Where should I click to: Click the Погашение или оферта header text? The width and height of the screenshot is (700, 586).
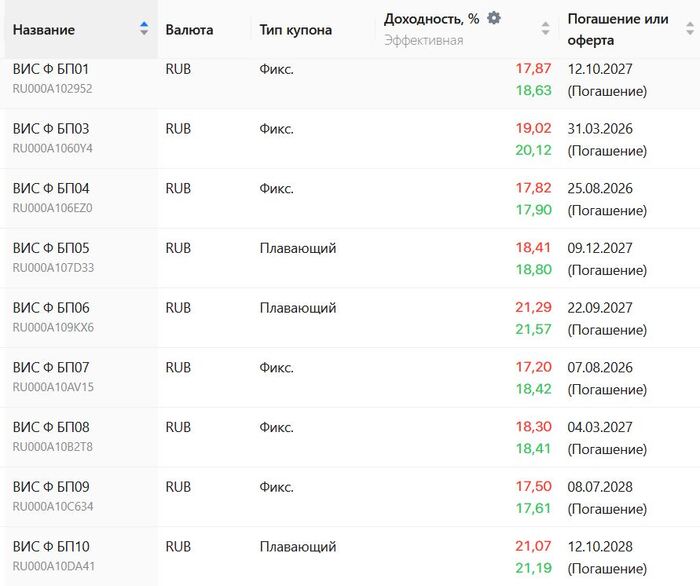pyautogui.click(x=618, y=30)
